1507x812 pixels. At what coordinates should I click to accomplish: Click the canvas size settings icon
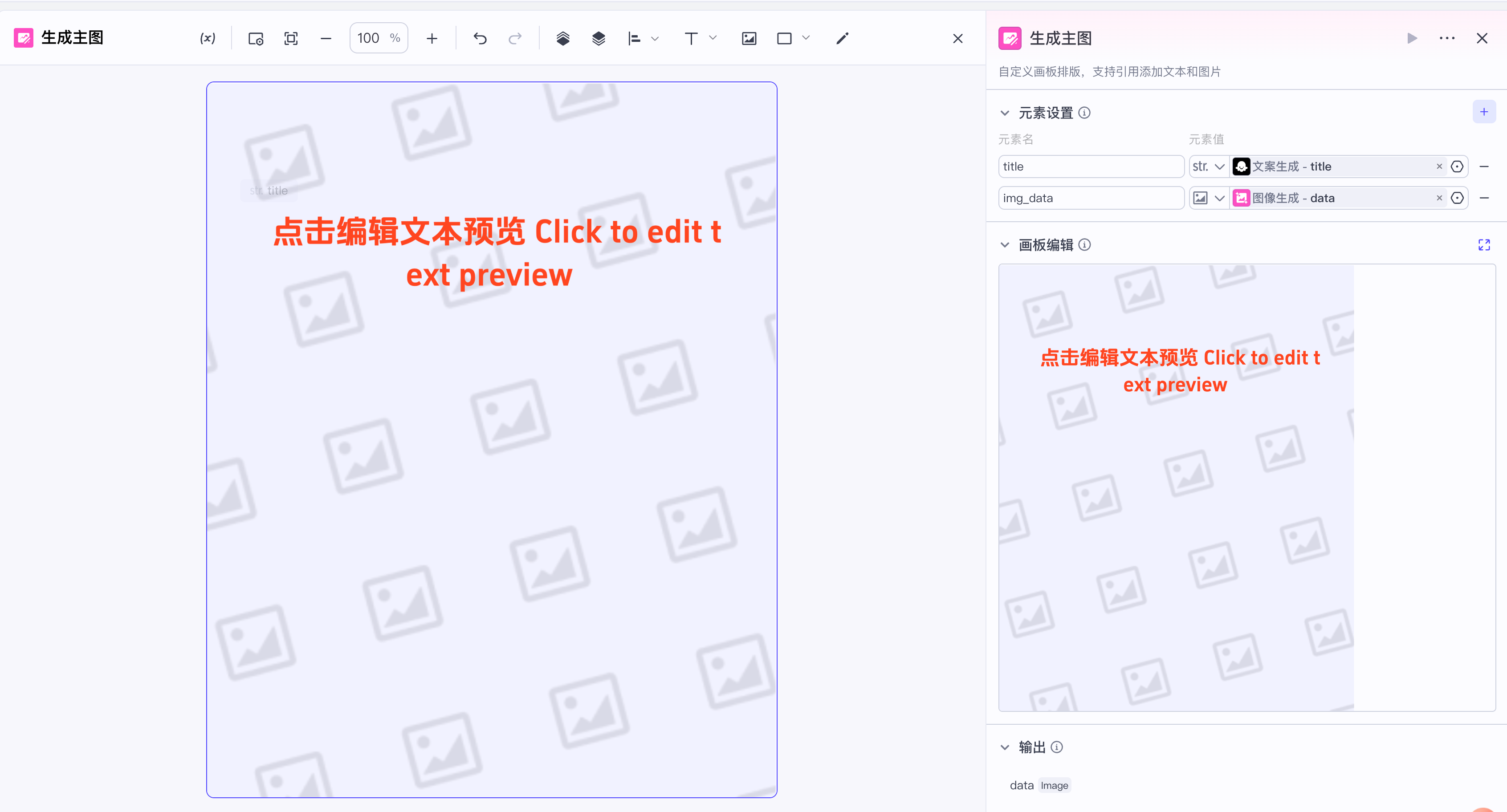tap(256, 39)
